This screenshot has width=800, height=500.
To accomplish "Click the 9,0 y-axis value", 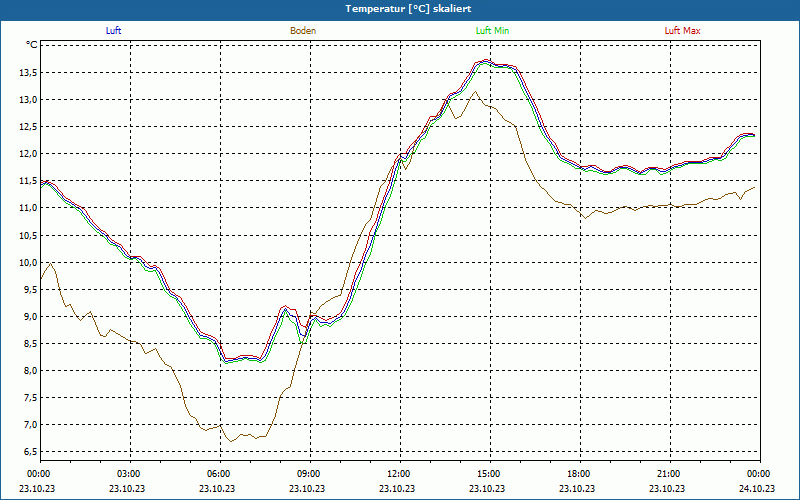I will (x=30, y=316).
